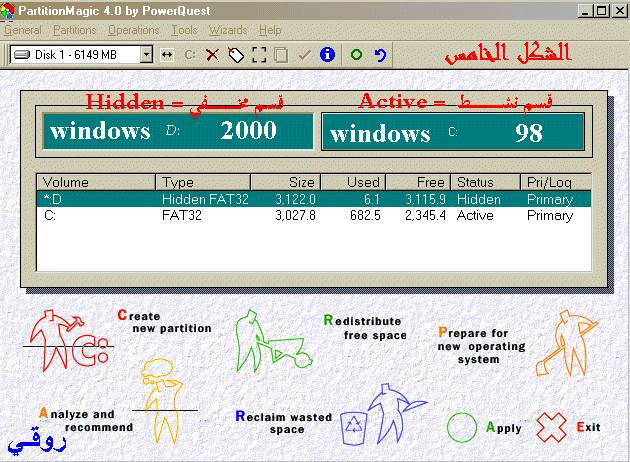This screenshot has width=630, height=462.
Task: Open the General menu
Action: coord(23,30)
